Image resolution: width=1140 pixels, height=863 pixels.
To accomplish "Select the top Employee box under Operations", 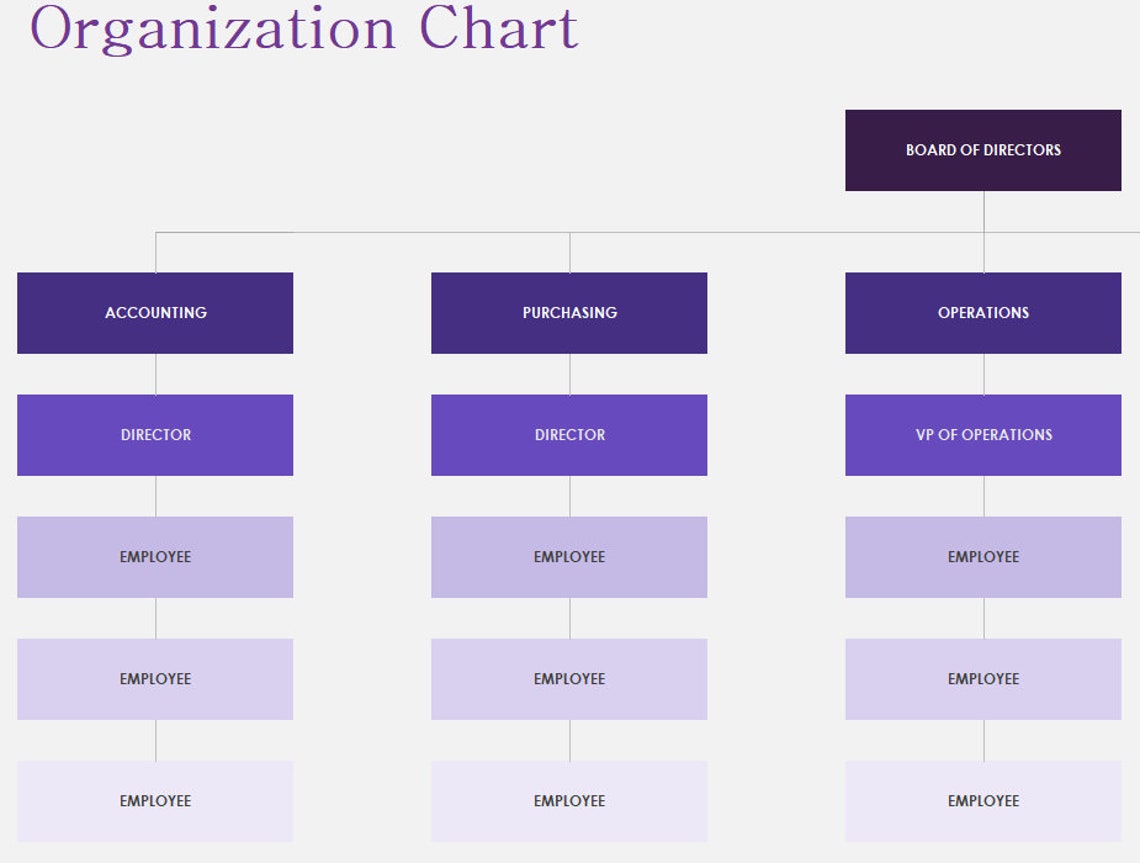I will 983,556.
